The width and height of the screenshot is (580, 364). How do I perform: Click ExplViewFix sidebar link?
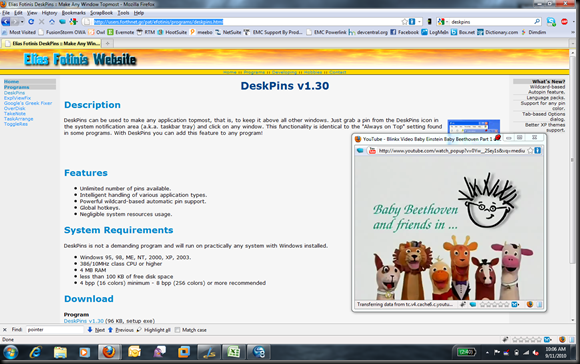point(17,98)
